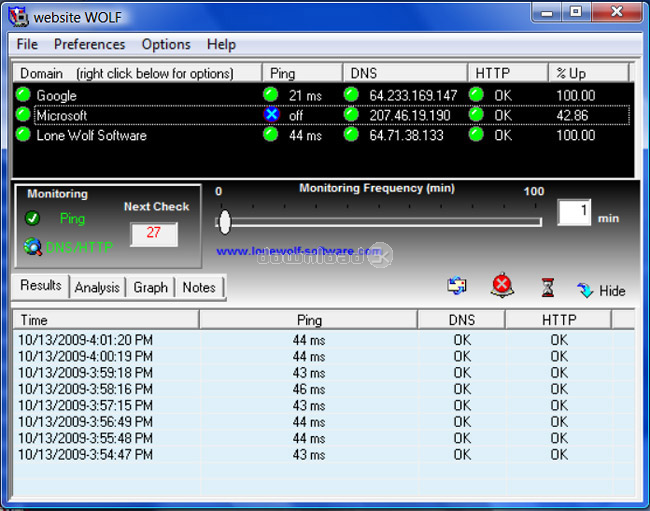Screen dimensions: 650x511
Task: Toggle DNS/HTTP monitoring globe icon
Action: pos(33,247)
